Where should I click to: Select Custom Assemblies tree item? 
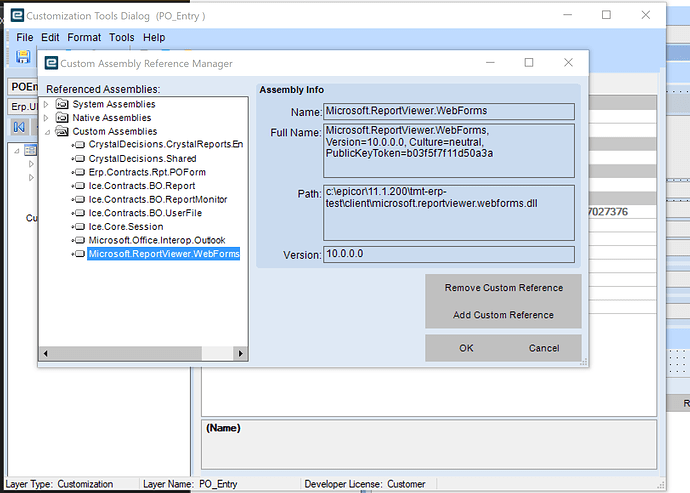pos(115,132)
